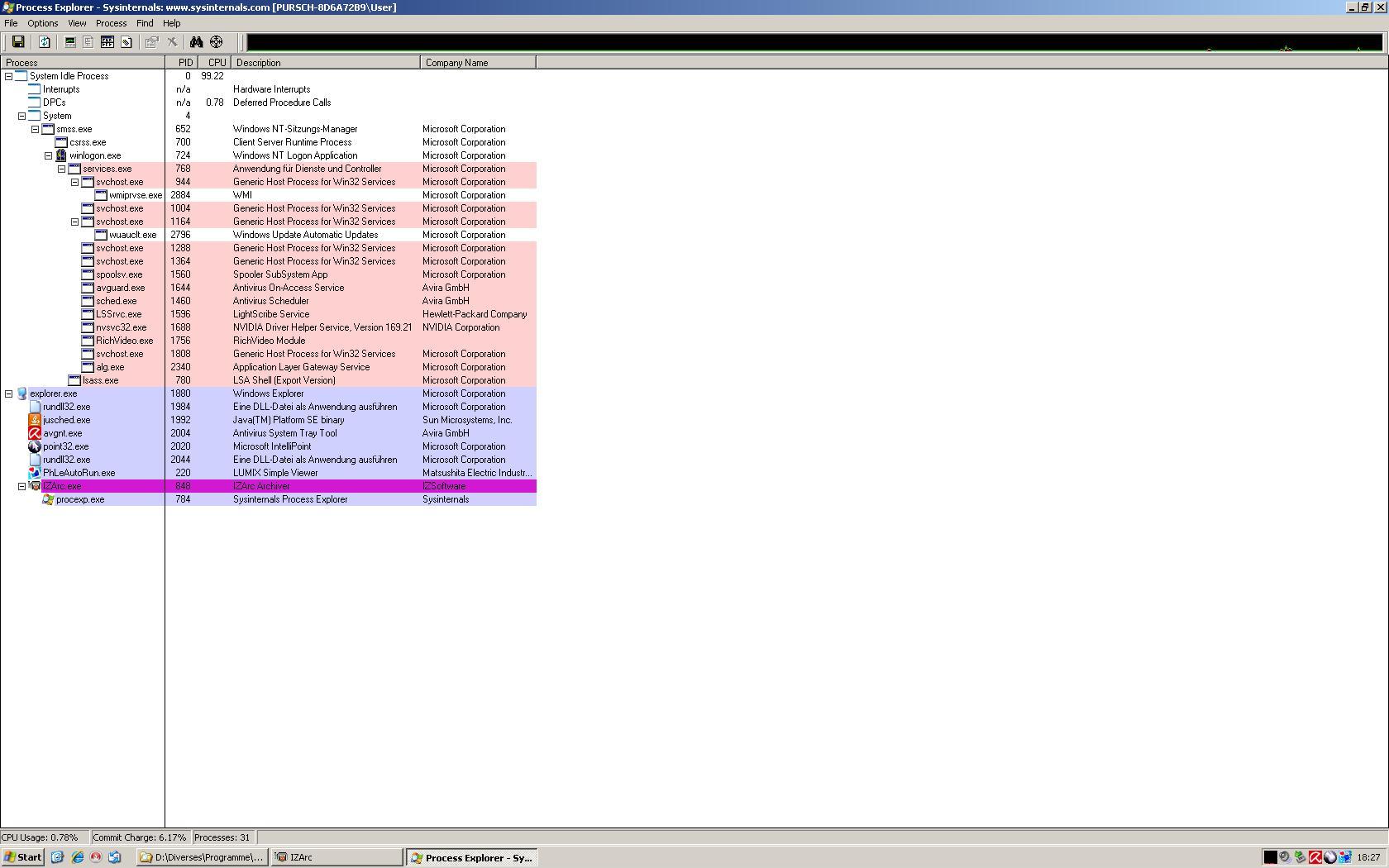Sort by the PID column header
This screenshot has width=1389, height=868.
pyautogui.click(x=182, y=63)
